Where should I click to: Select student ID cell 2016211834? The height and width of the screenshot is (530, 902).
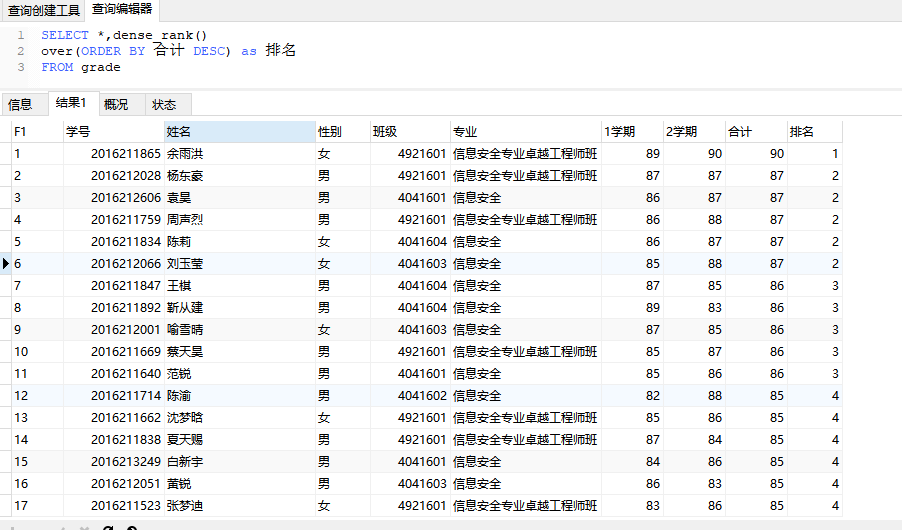114,242
